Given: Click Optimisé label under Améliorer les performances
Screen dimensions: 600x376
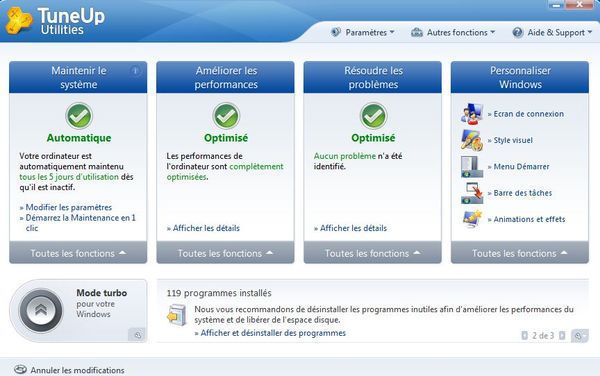Looking at the screenshot, I should click(226, 138).
